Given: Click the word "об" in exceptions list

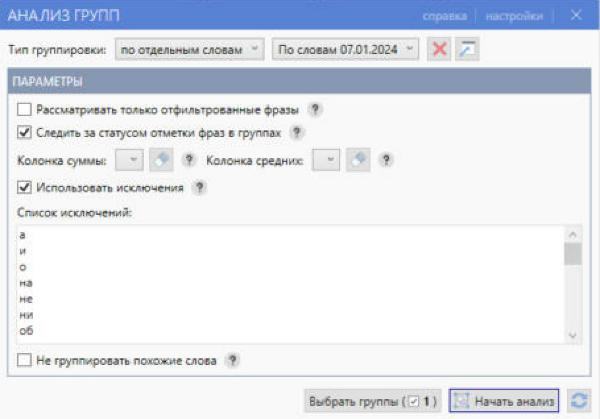Looking at the screenshot, I should pos(26,331).
